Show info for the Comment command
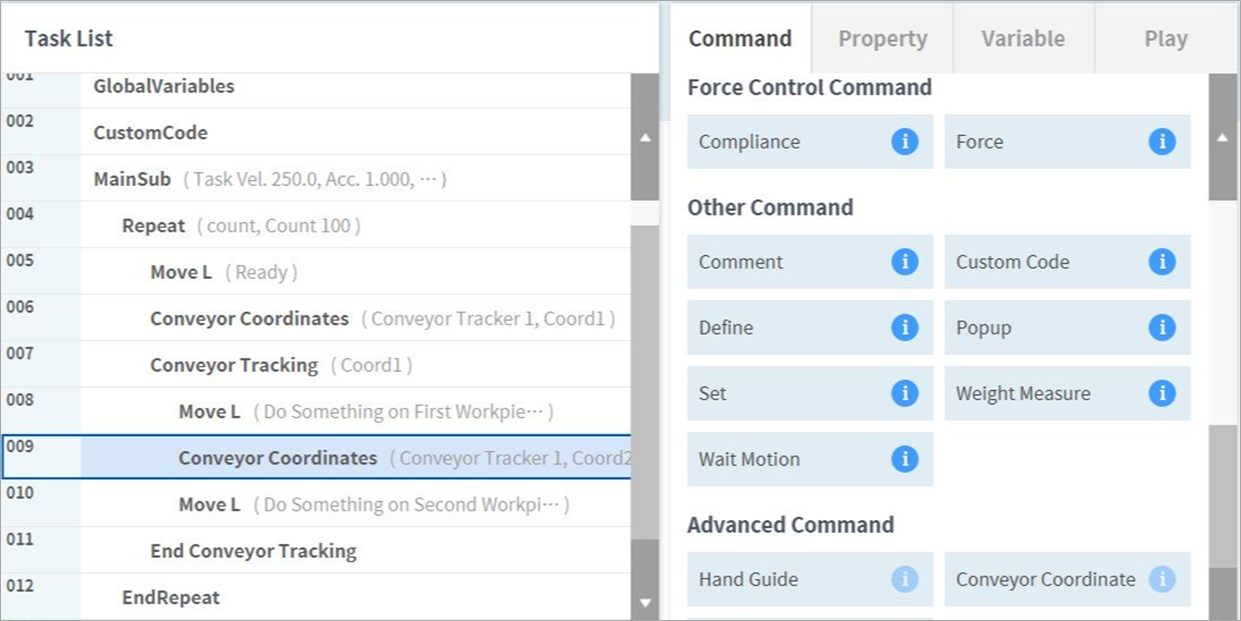 (x=904, y=262)
